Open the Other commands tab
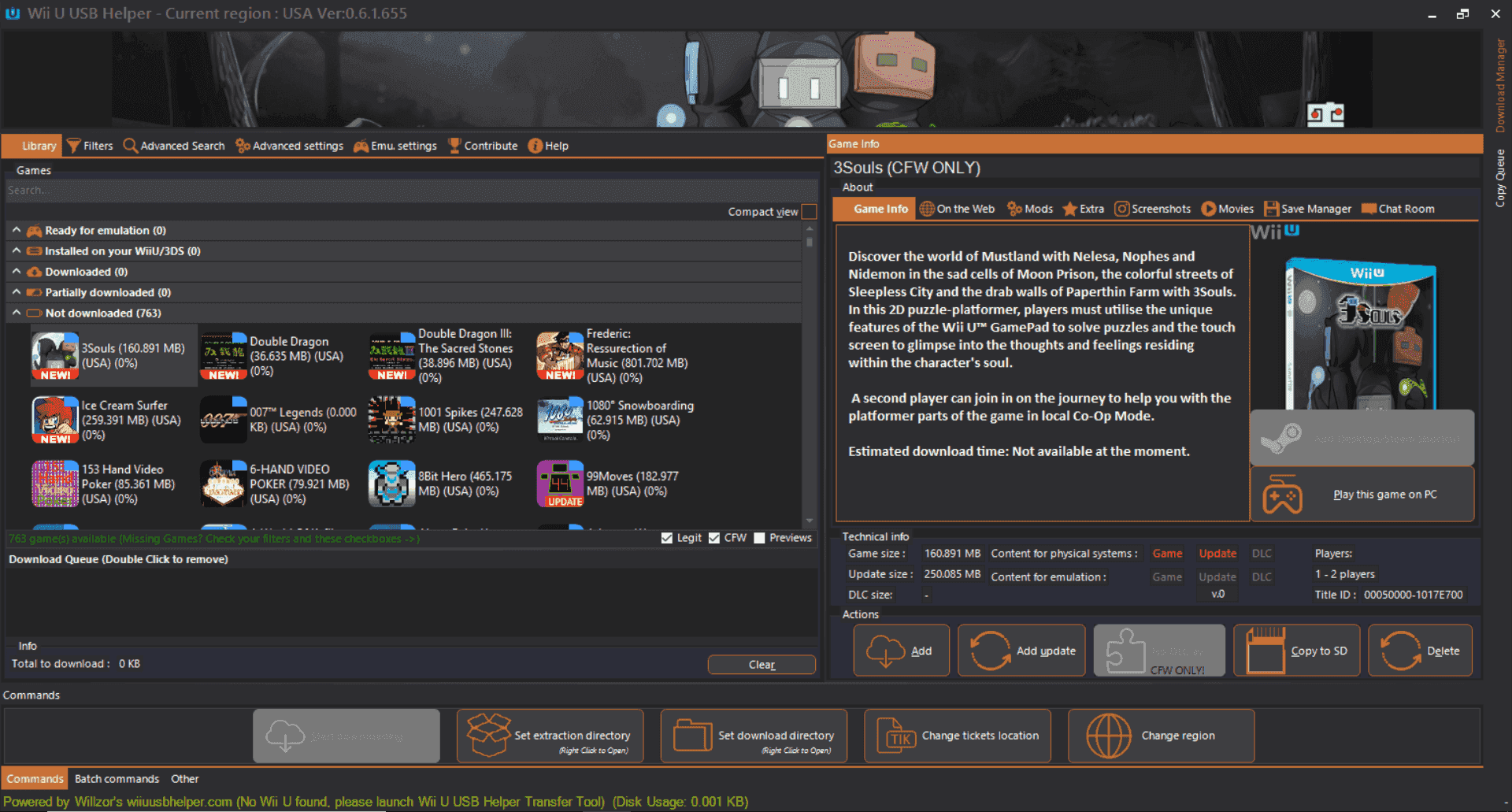 pos(185,779)
